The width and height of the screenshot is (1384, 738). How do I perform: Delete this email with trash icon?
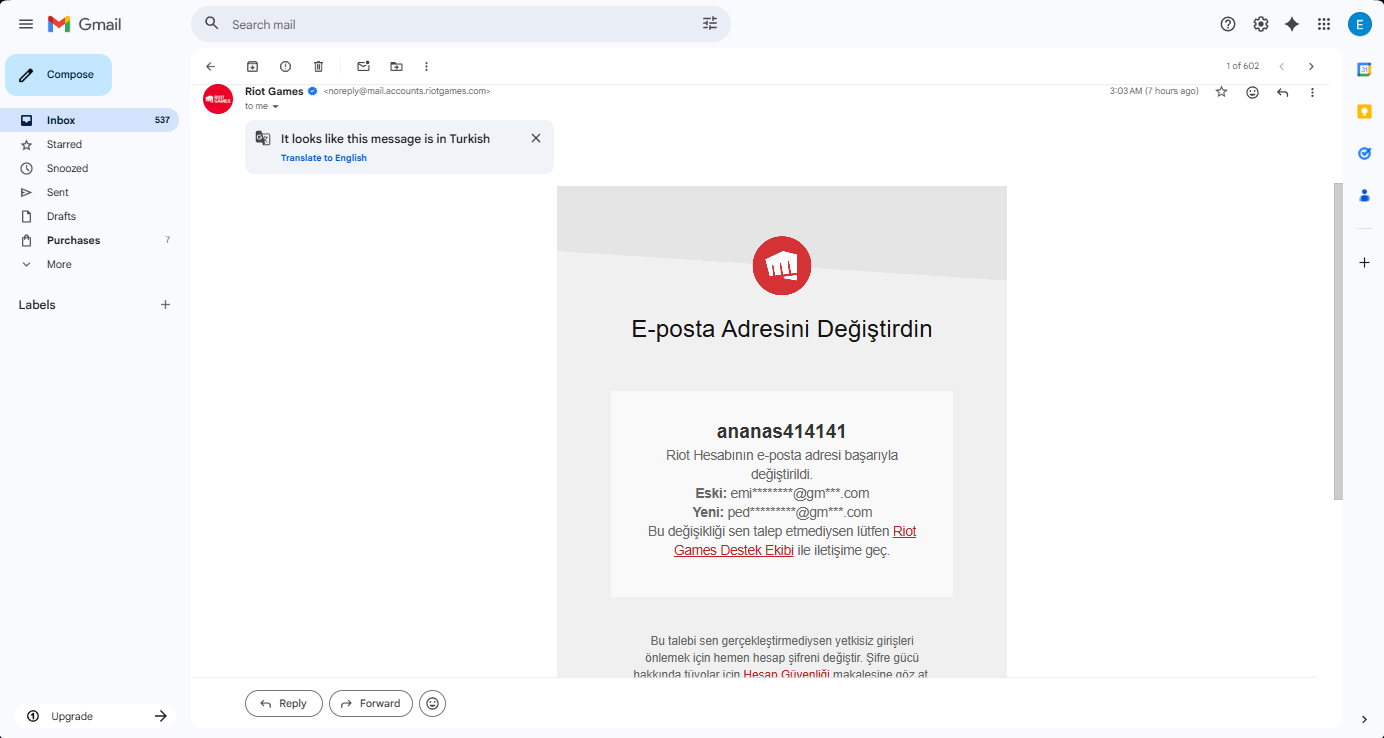click(x=318, y=66)
